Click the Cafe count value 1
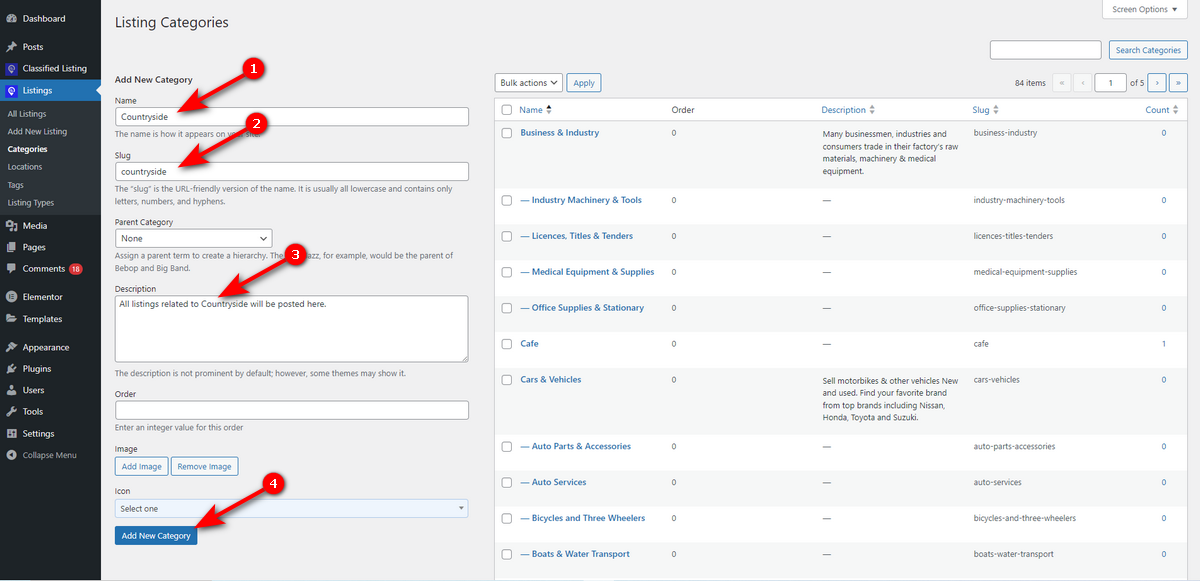Image resolution: width=1200 pixels, height=581 pixels. tap(1164, 344)
